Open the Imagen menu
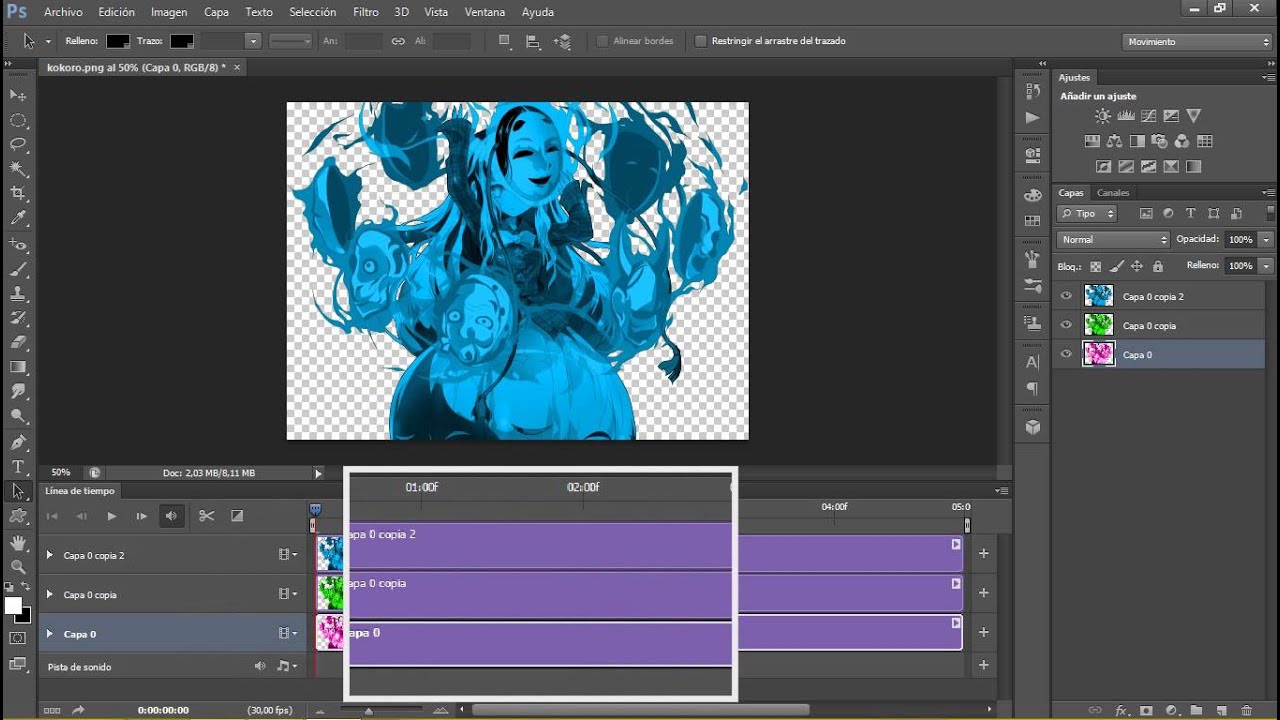Viewport: 1280px width, 720px height. click(169, 12)
